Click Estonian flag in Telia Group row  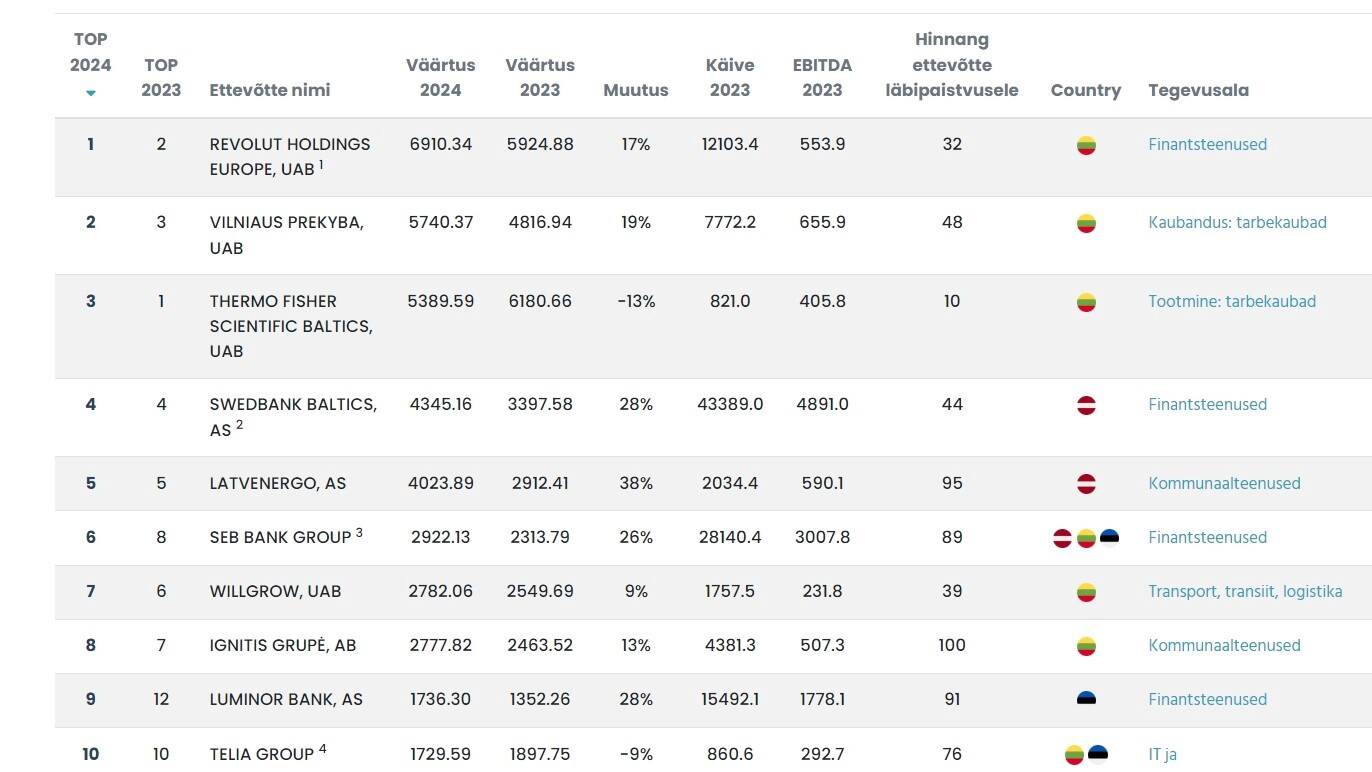pyautogui.click(x=1098, y=754)
